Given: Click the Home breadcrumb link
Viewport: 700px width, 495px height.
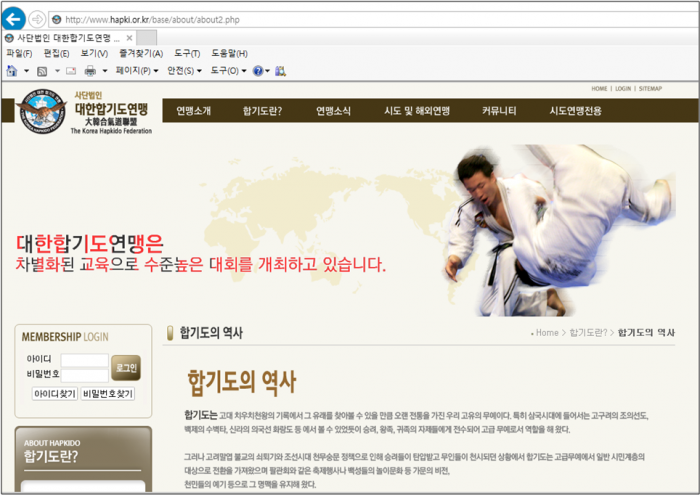Looking at the screenshot, I should tap(547, 333).
